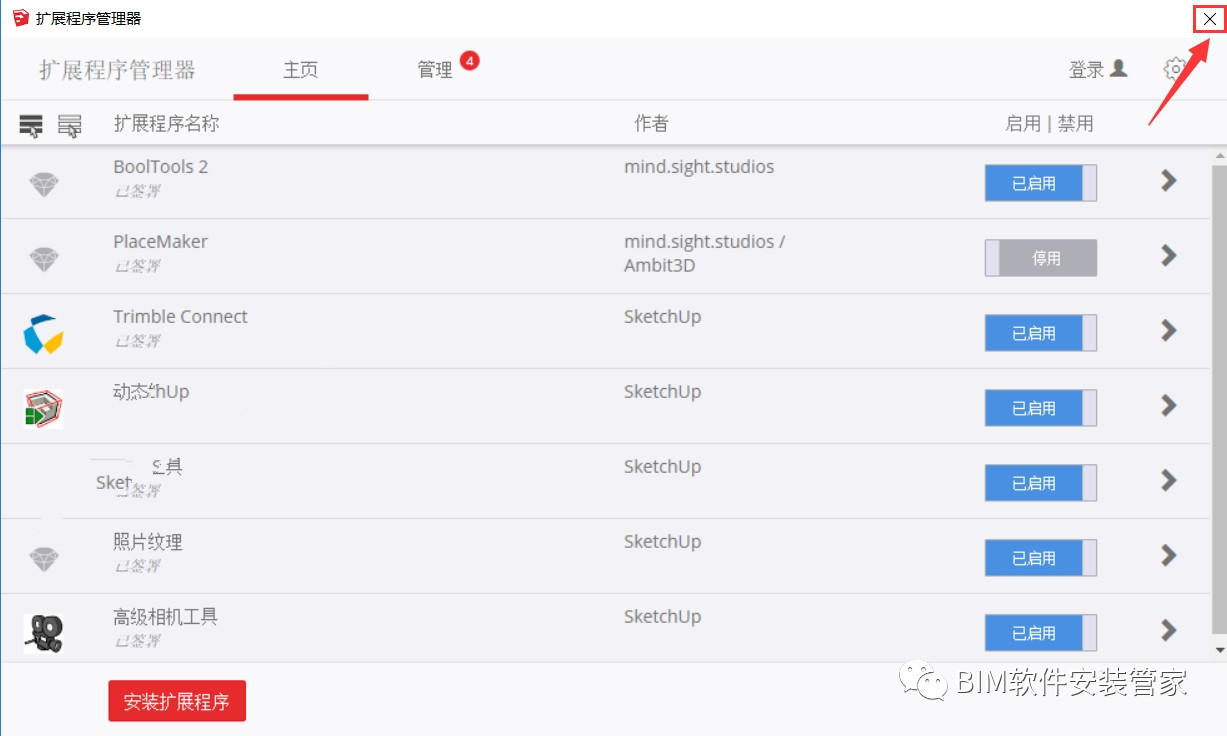Click the SketchUp logo in title bar
This screenshot has height=736, width=1227.
point(20,18)
